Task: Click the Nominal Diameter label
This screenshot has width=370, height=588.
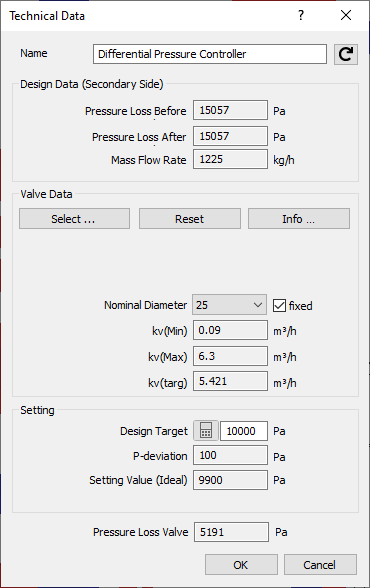Action: click(145, 305)
